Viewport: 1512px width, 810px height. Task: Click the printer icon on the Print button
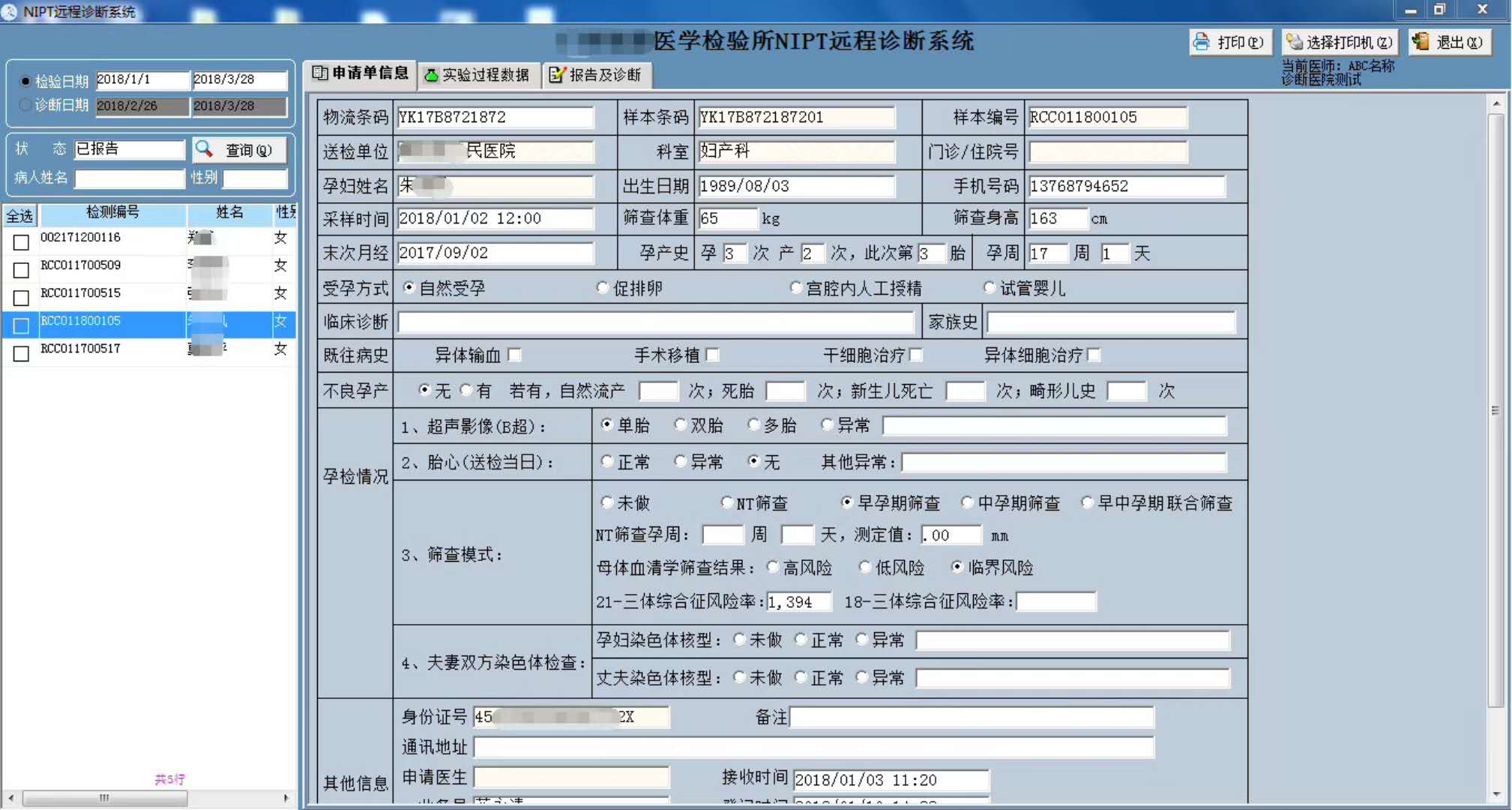[1202, 42]
